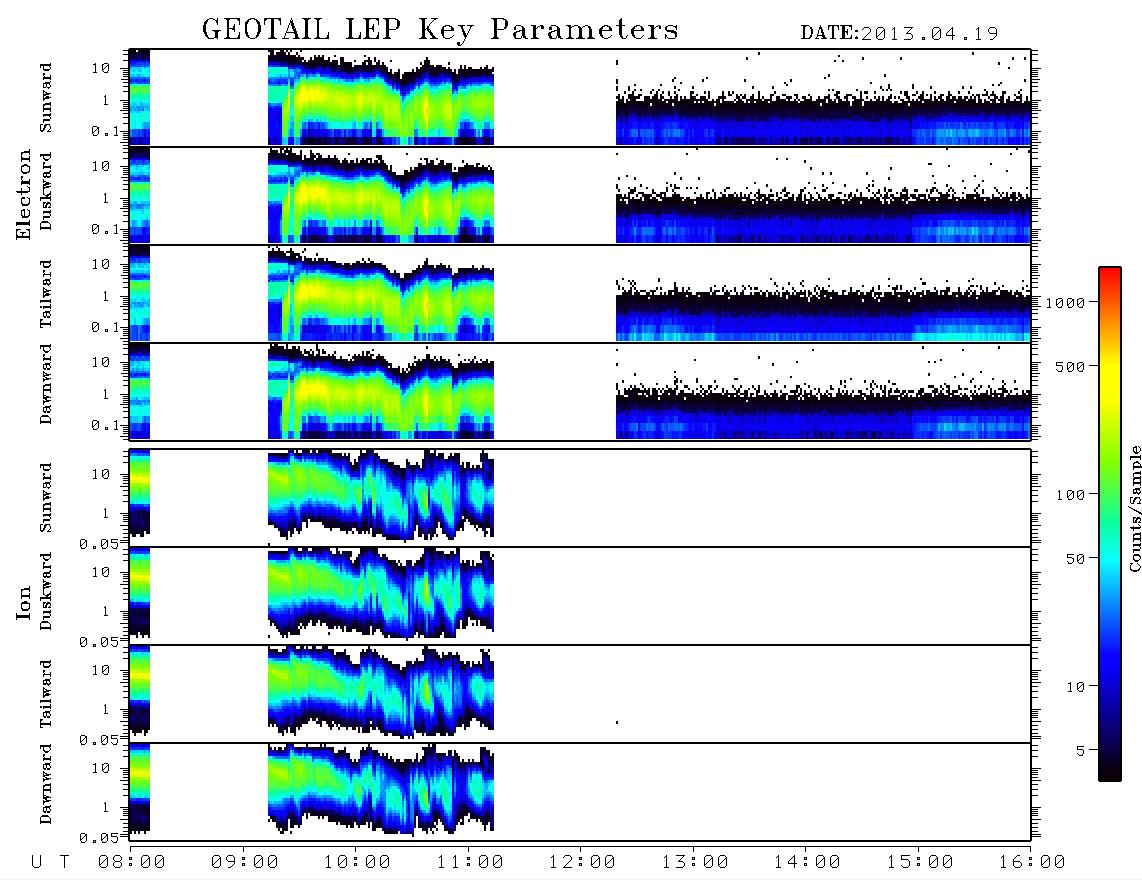Click the vertical "Electron" group label

[24, 194]
